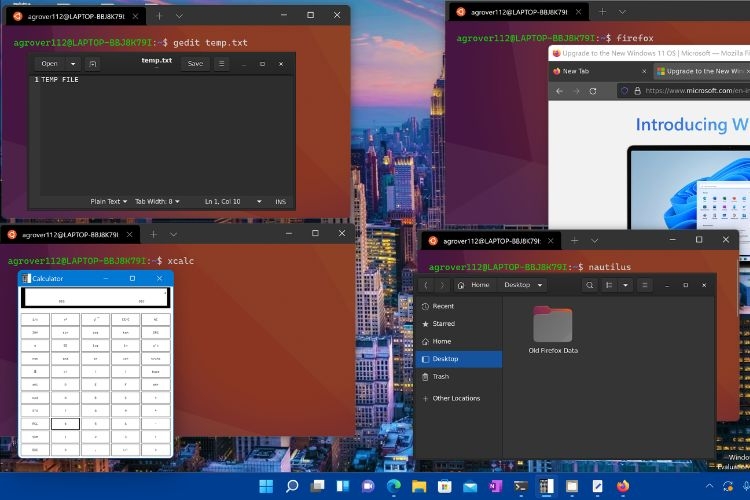
Task: Open the Windows Start menu
Action: (265, 487)
